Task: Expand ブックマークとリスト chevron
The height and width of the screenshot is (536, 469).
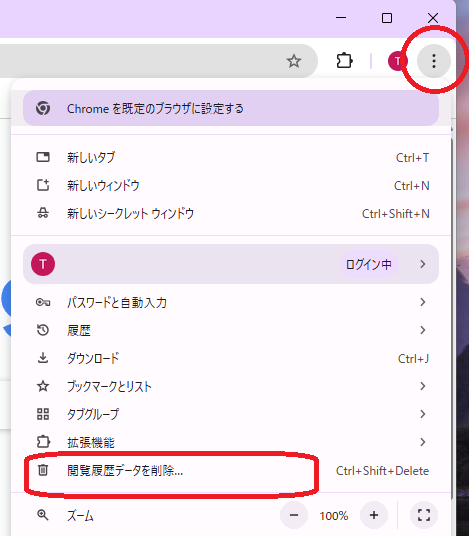Action: pyautogui.click(x=423, y=386)
